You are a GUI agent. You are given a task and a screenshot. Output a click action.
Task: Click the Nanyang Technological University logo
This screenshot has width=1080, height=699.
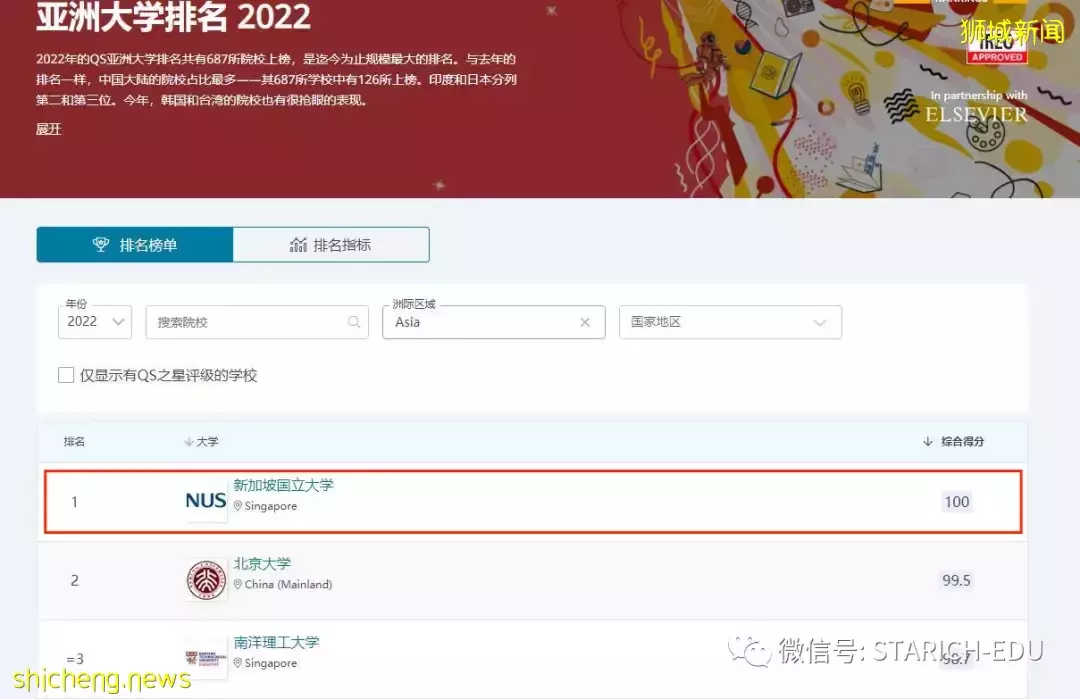coord(204,657)
